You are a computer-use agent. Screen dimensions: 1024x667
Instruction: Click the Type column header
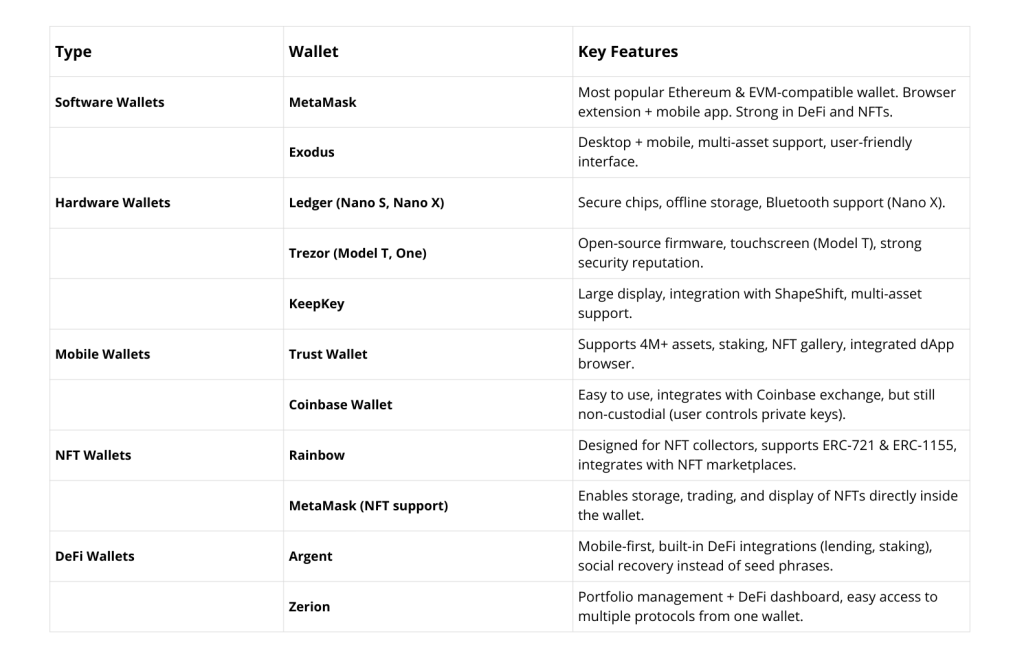pos(73,52)
